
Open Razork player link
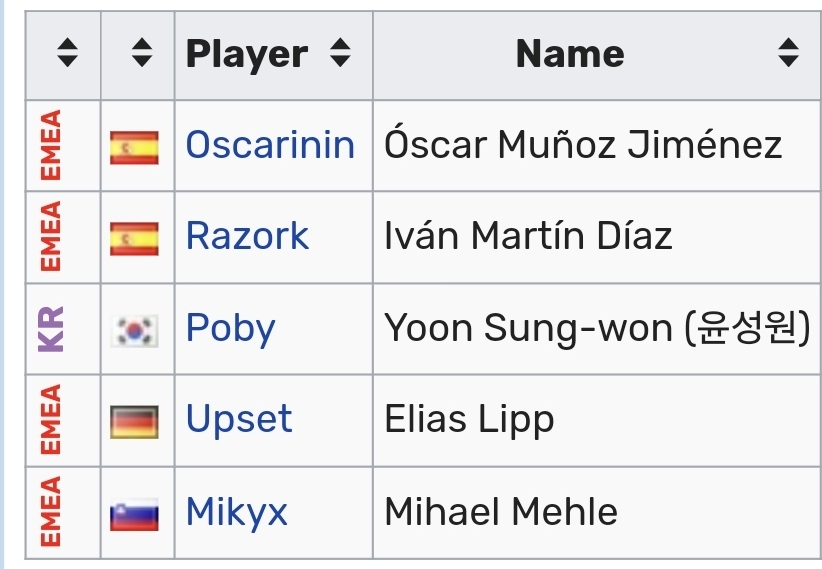point(247,237)
